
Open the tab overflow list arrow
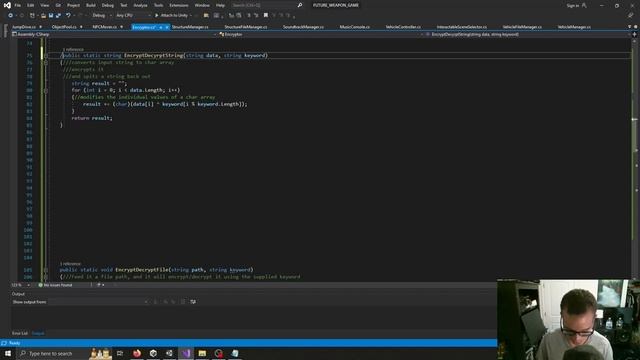pos(629,27)
